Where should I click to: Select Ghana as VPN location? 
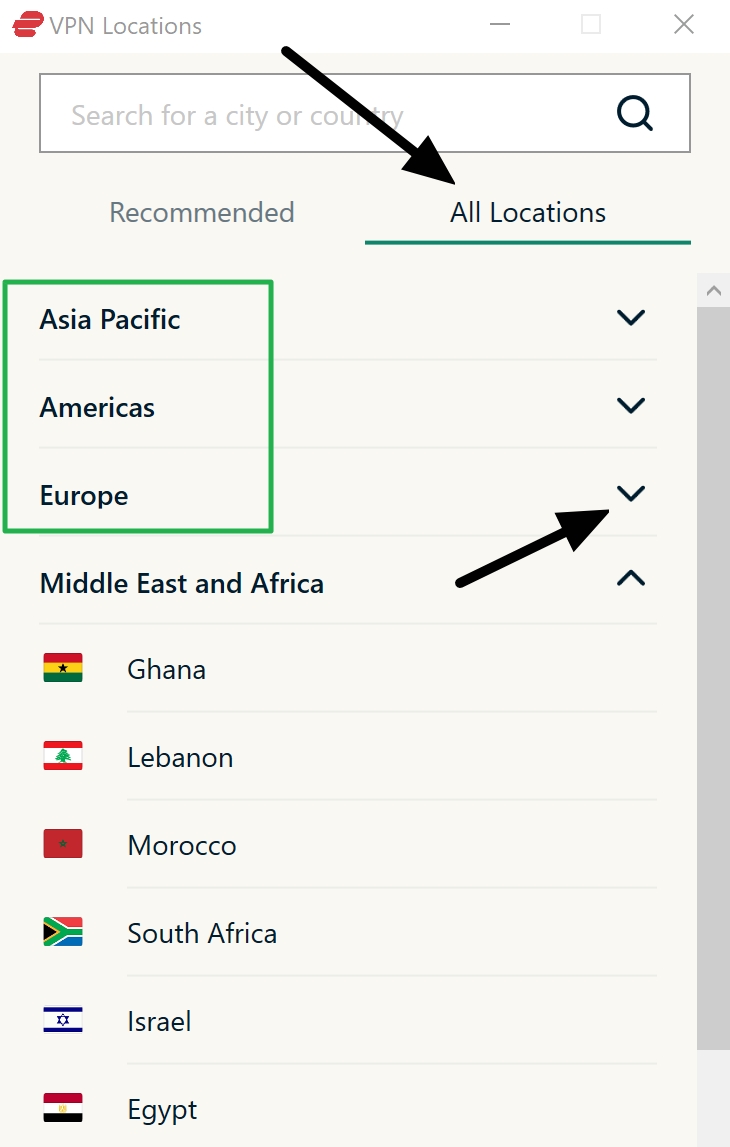click(166, 668)
